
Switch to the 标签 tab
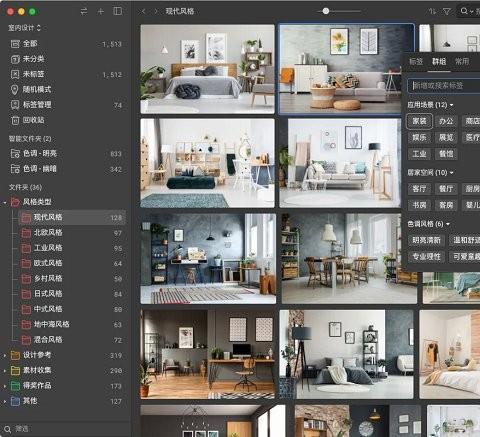tap(416, 61)
